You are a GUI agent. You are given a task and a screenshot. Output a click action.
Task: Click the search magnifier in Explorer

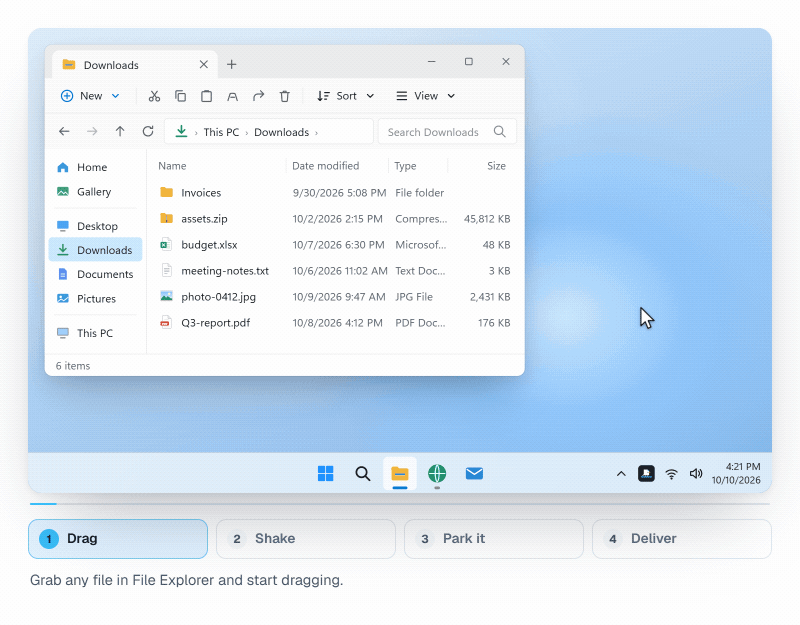click(x=499, y=132)
